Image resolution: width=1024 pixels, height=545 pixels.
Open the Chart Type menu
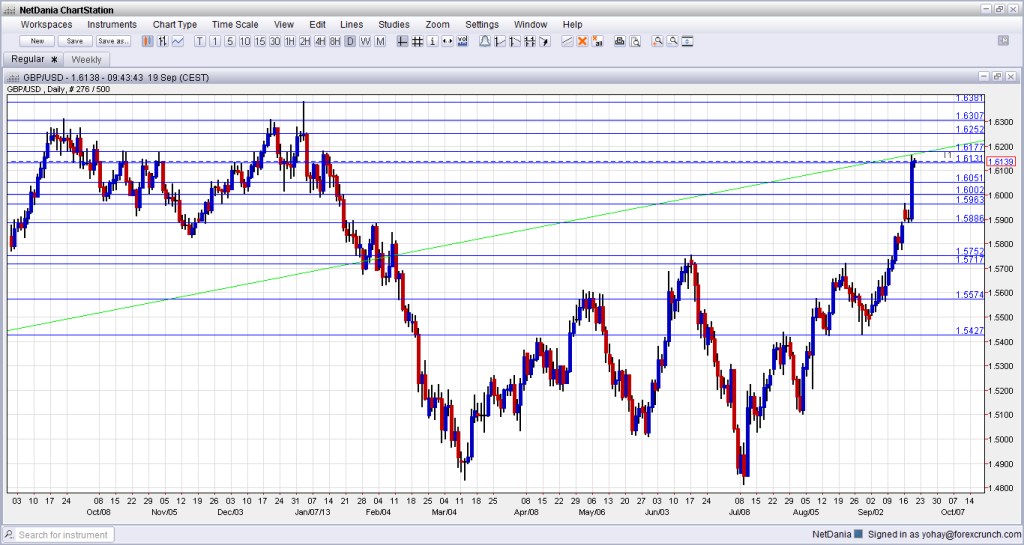pyautogui.click(x=175, y=24)
